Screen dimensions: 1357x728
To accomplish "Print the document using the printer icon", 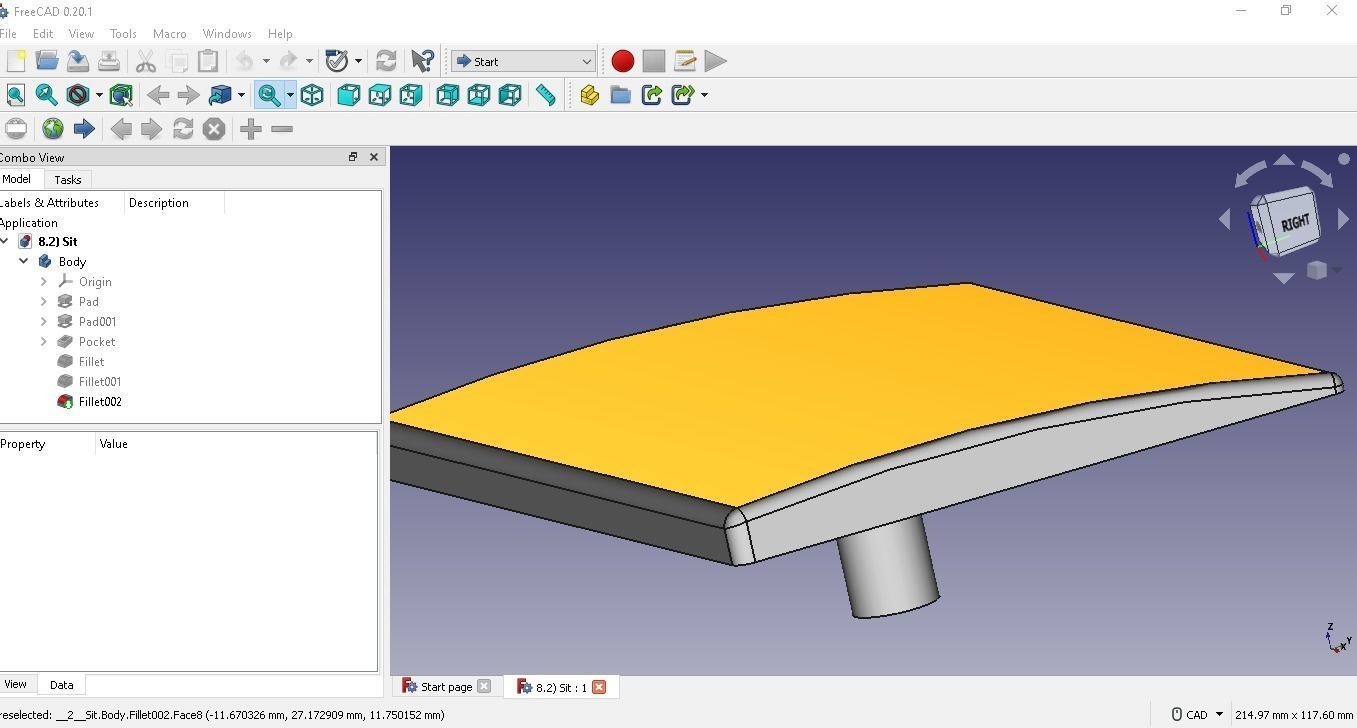I will 108,61.
